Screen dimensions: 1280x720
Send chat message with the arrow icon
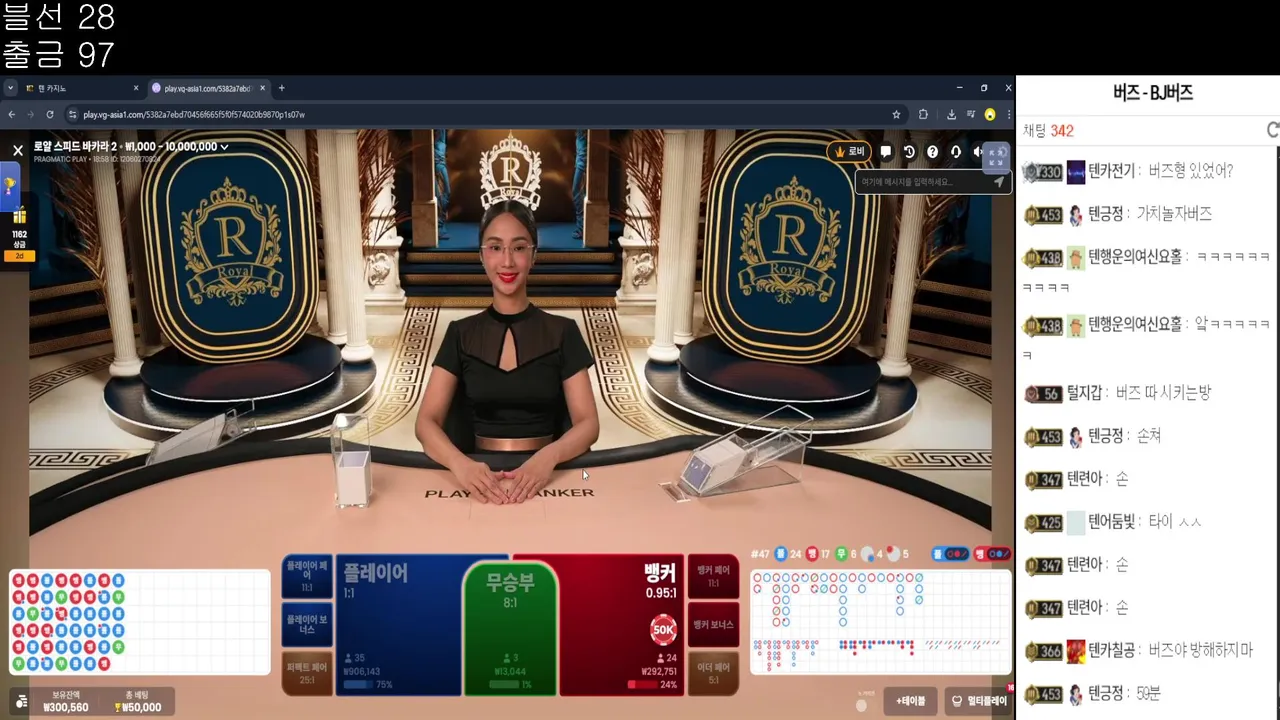click(x=998, y=182)
